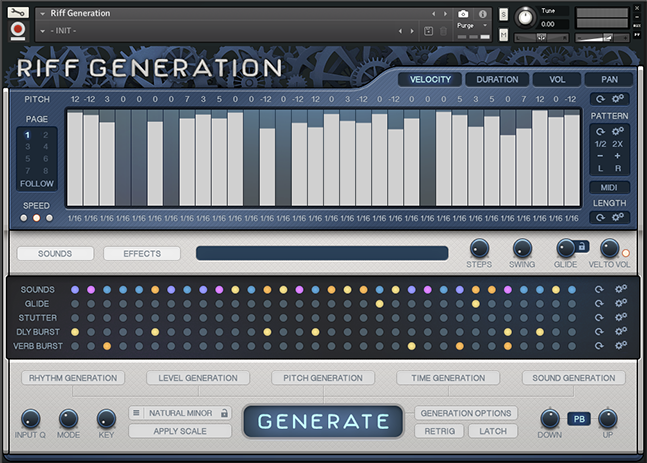Click the MIDI button
Viewport: 647px width, 463px height.
tap(609, 188)
